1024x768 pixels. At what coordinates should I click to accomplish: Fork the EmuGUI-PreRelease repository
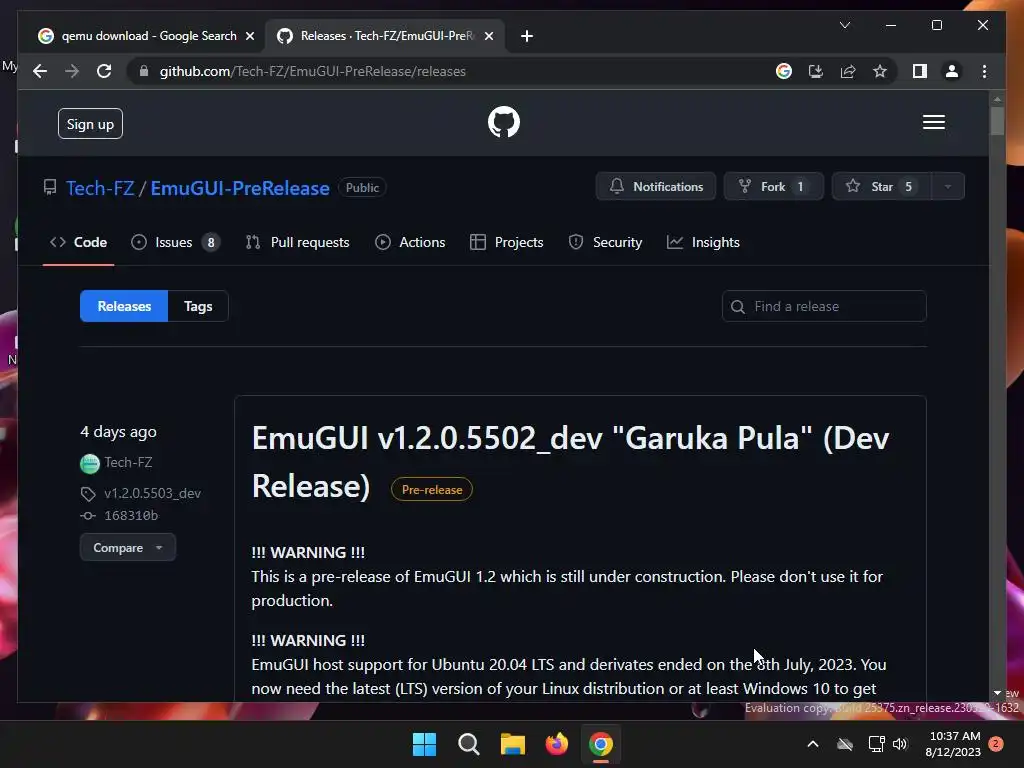[x=774, y=187]
